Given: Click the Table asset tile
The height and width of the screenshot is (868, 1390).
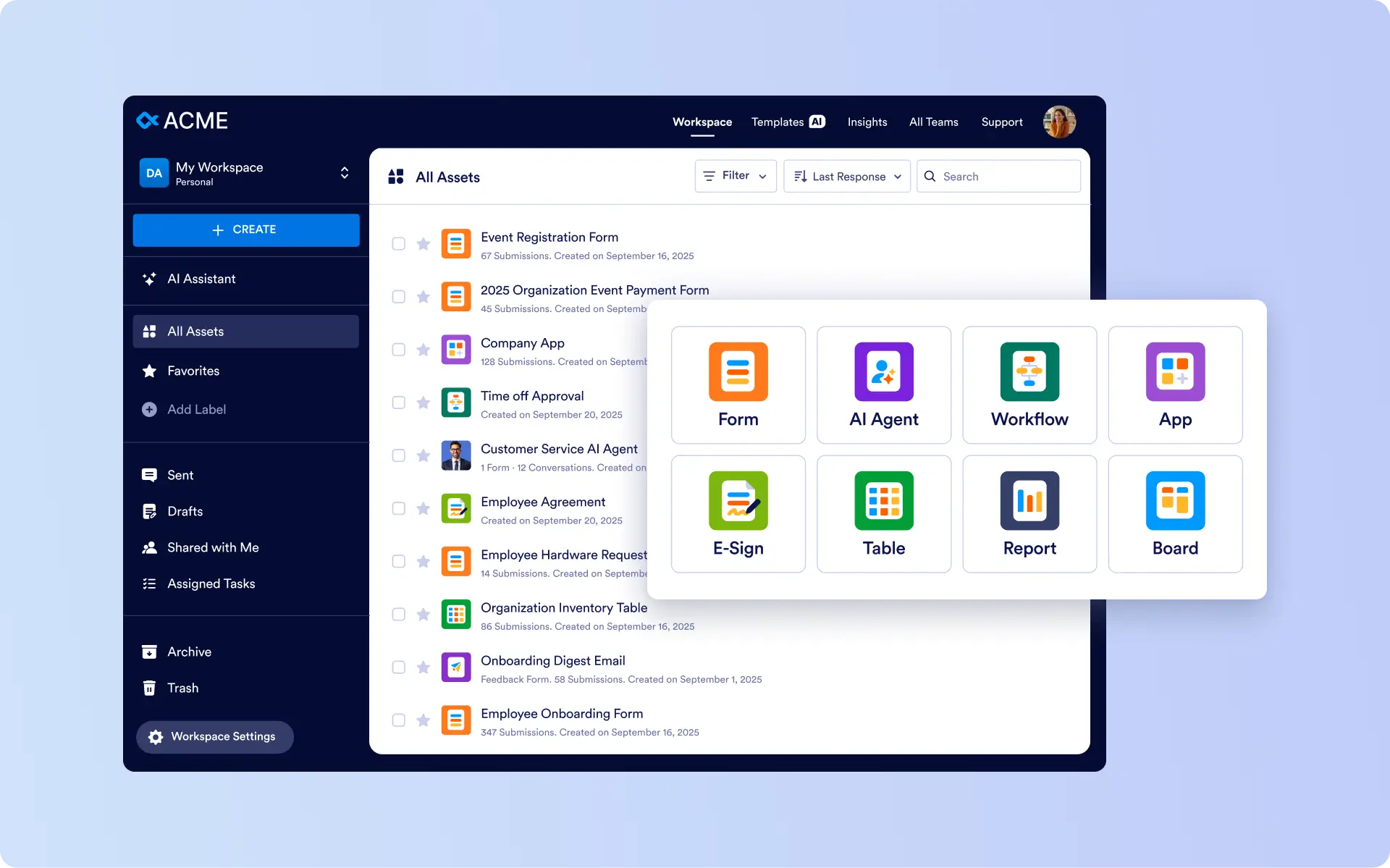Looking at the screenshot, I should [884, 513].
